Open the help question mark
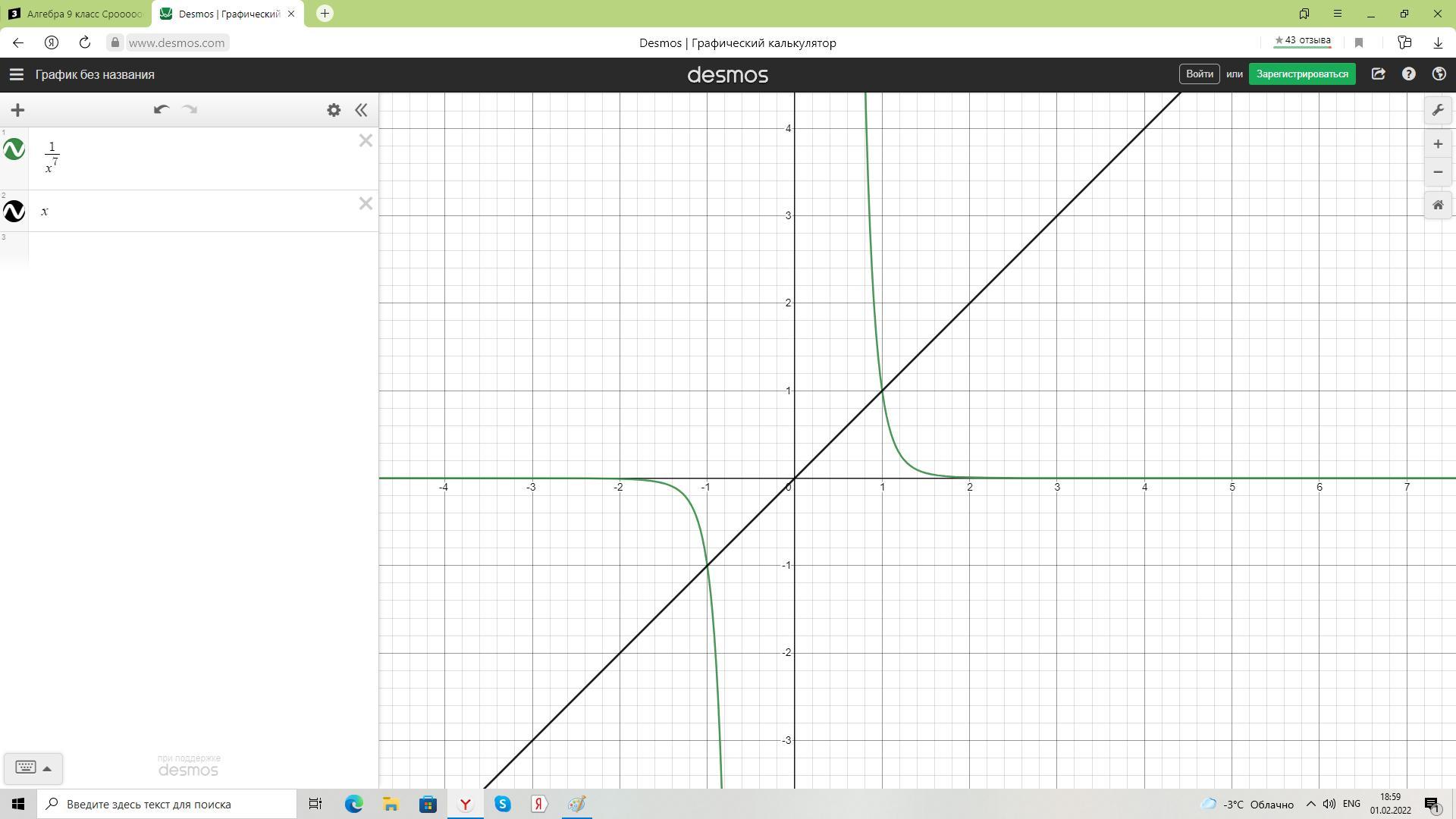1456x819 pixels. [x=1408, y=74]
